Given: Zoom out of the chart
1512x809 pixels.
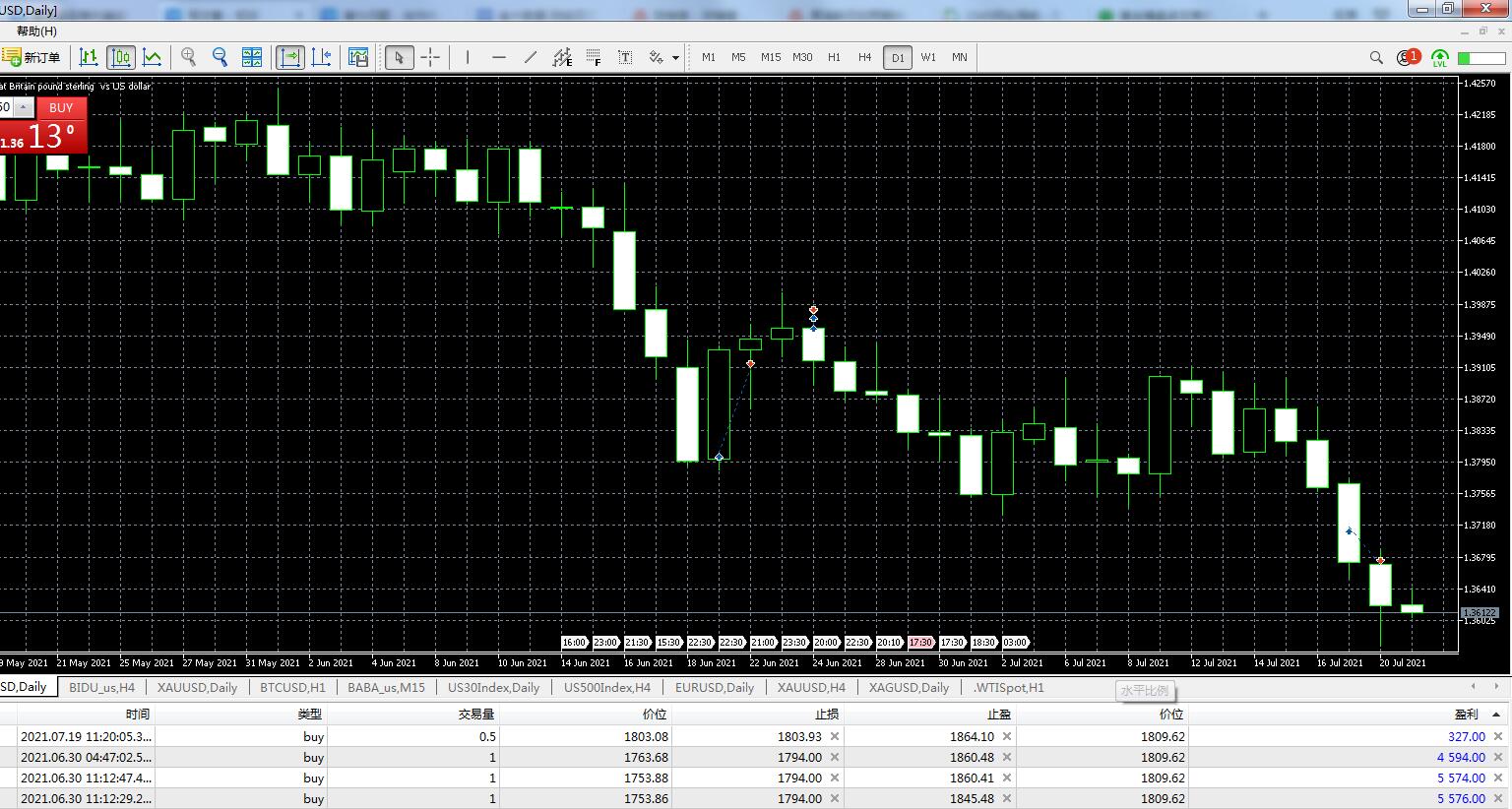Looking at the screenshot, I should [220, 57].
